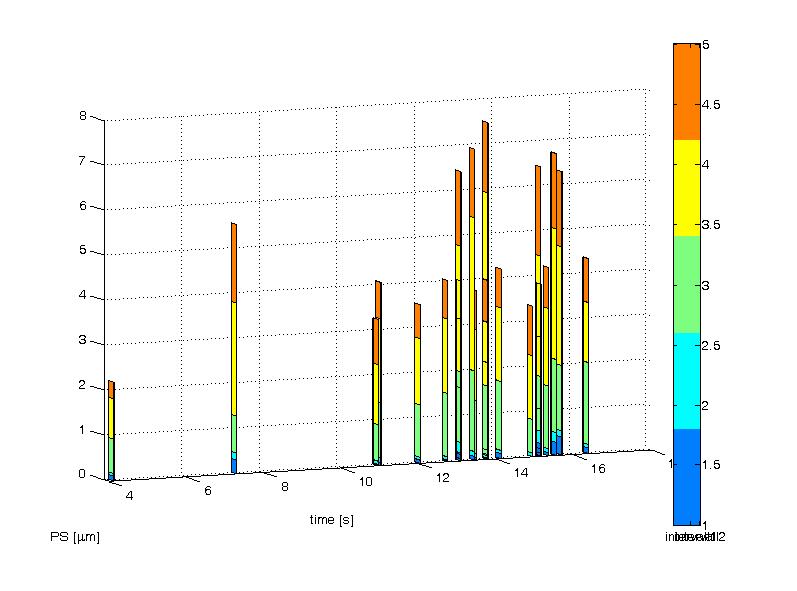
Task: Click the 'time [s]' axis label
Action: 331,520
